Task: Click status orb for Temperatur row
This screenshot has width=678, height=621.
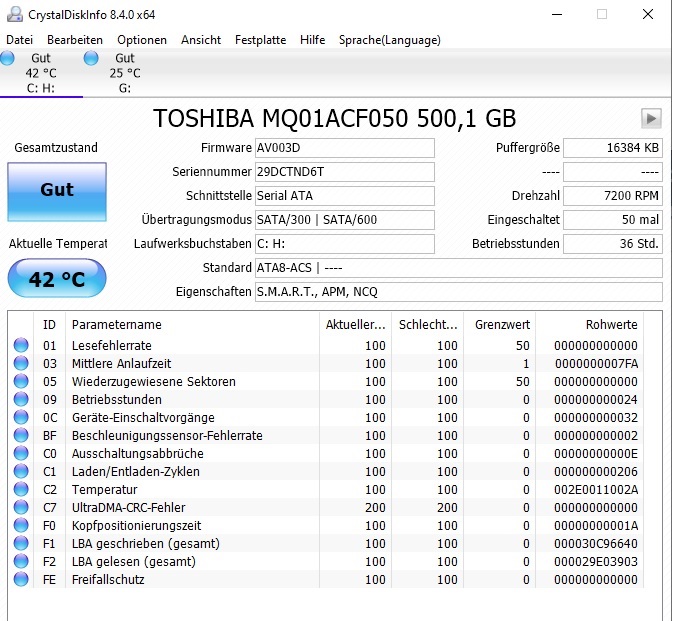Action: (21, 489)
